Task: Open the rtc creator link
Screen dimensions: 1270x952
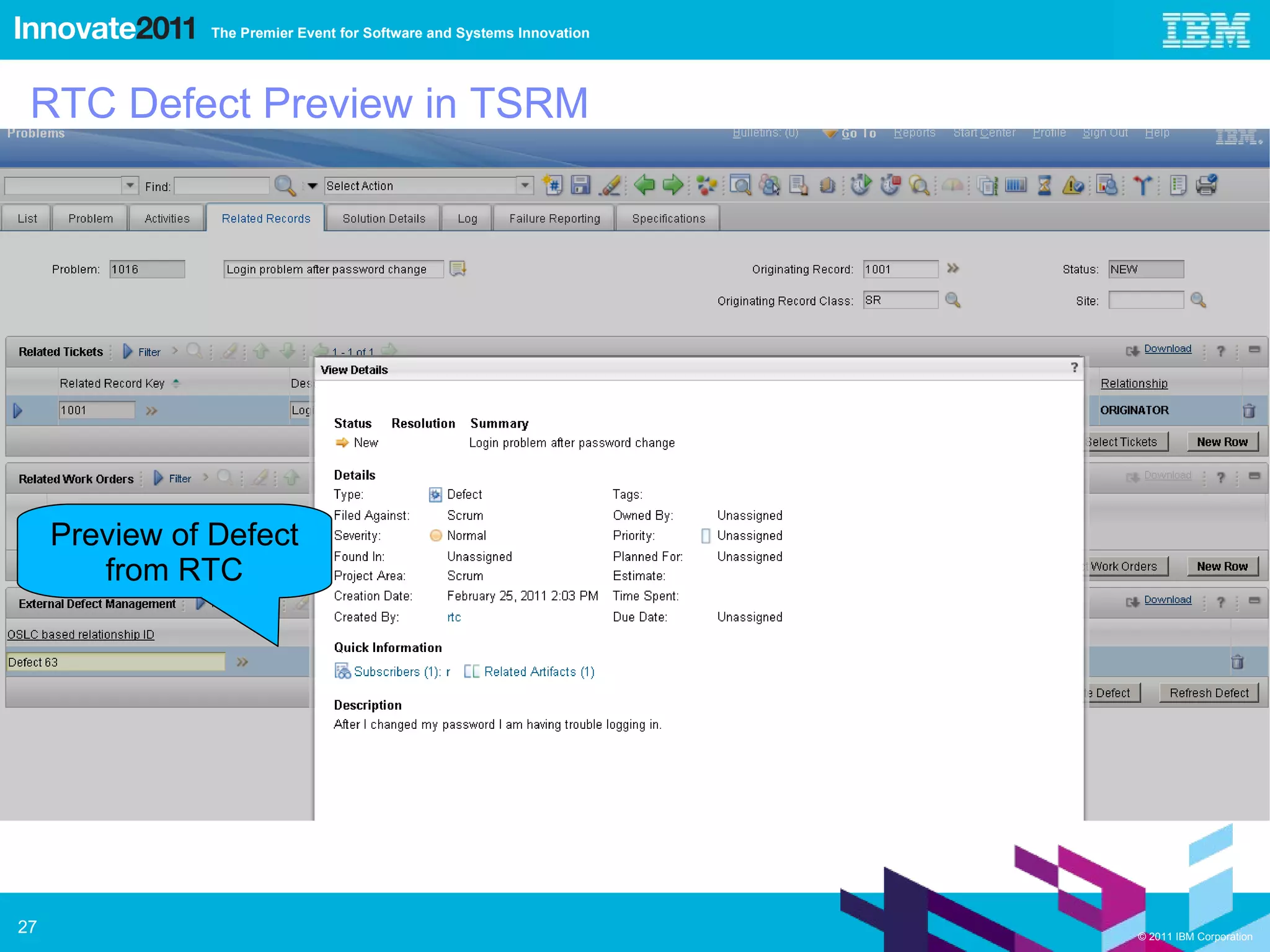Action: (x=454, y=617)
